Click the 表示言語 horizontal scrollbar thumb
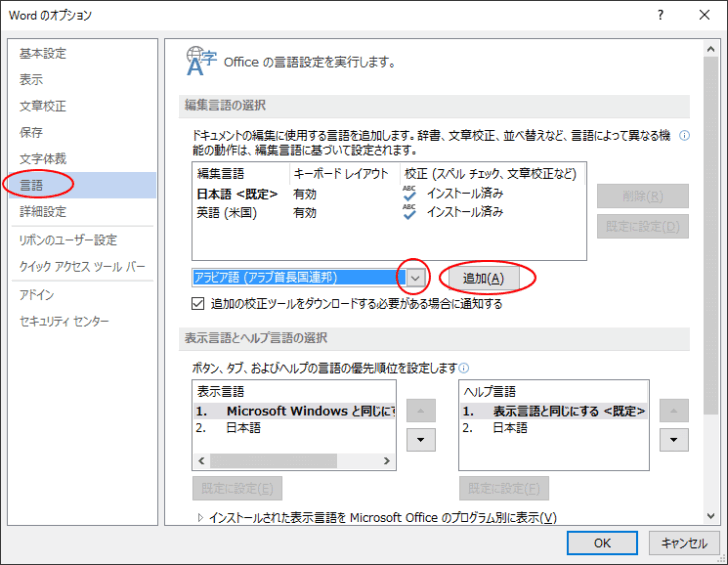The height and width of the screenshot is (565, 728). pyautogui.click(x=273, y=461)
